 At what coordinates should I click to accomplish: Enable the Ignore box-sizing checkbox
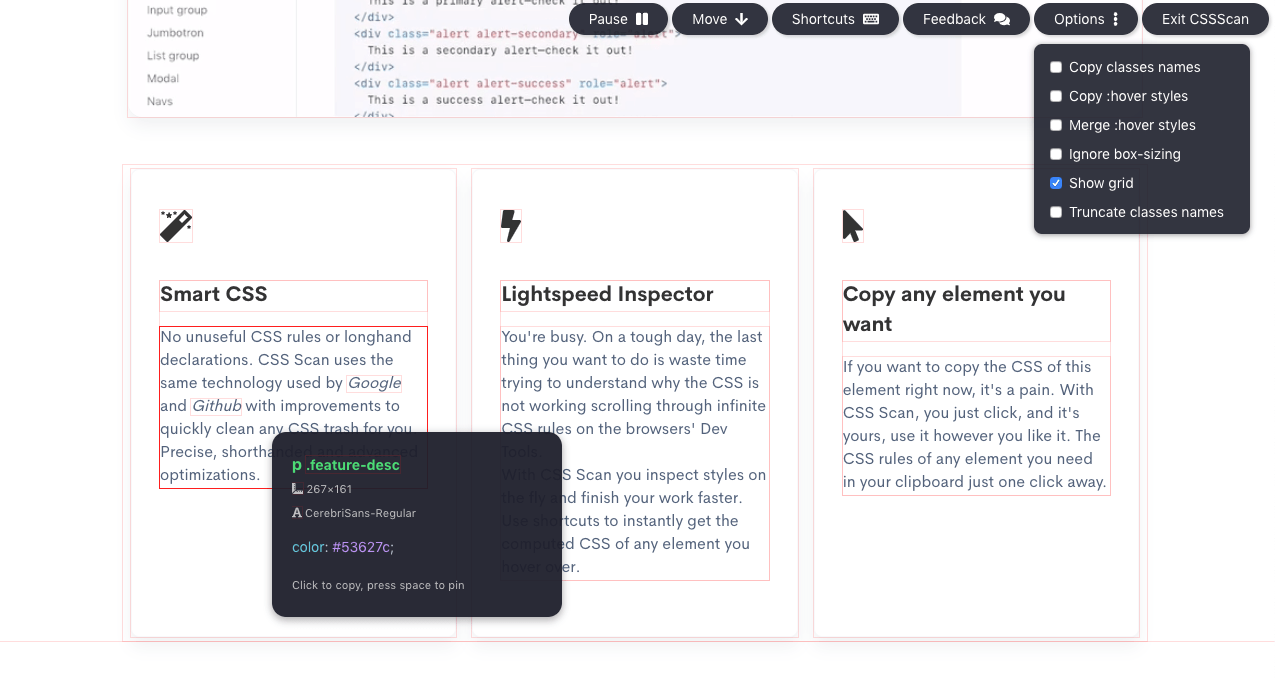click(x=1056, y=154)
